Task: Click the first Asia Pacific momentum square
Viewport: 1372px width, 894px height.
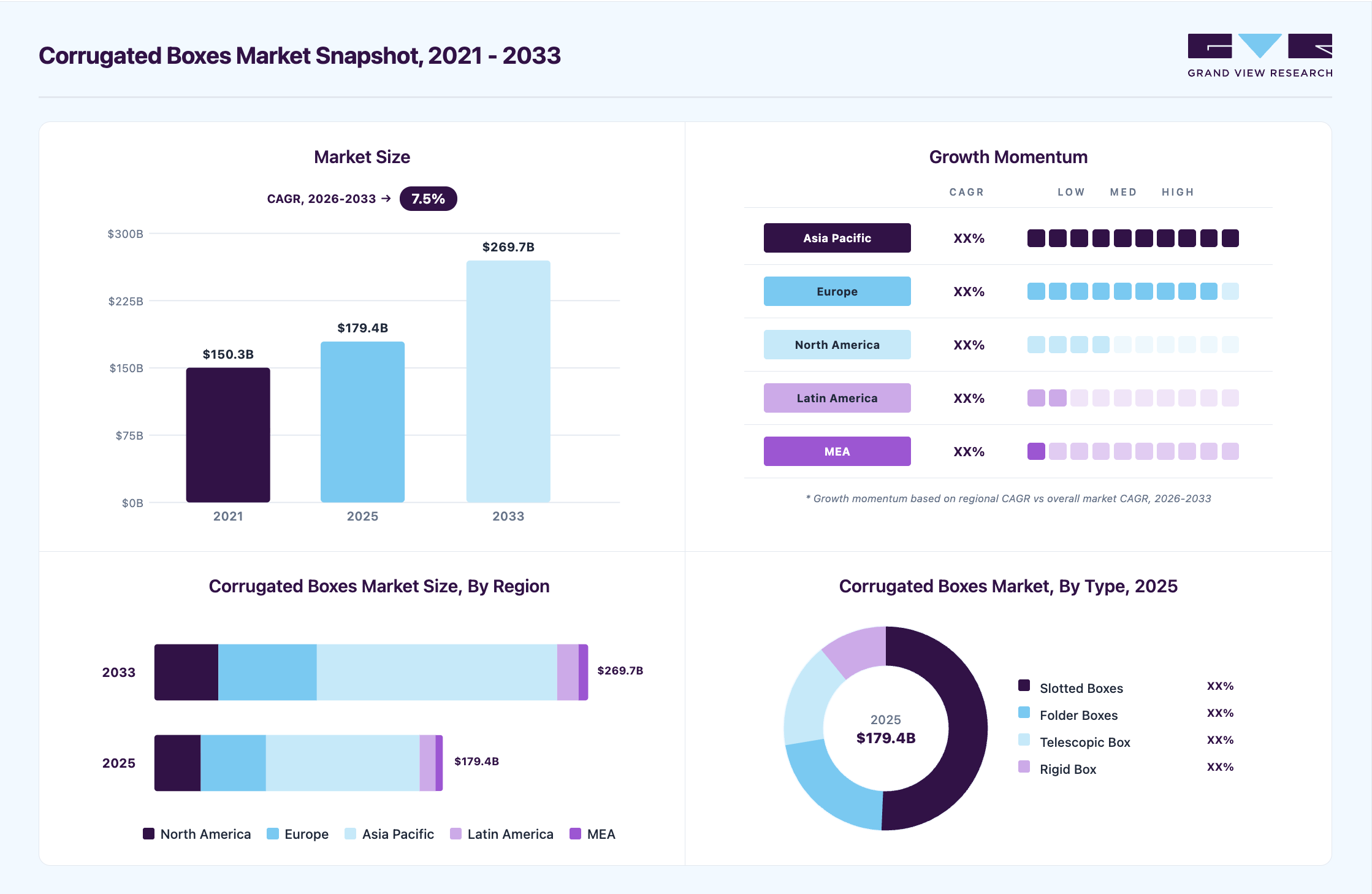Action: coord(1036,238)
